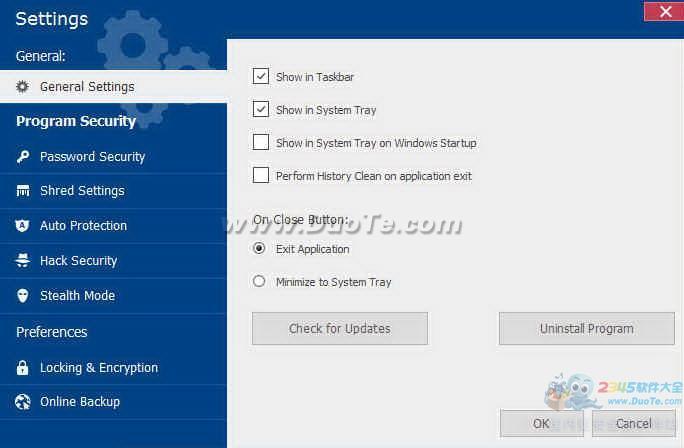Open the General Settings section
The width and height of the screenshot is (684, 448).
click(113, 87)
